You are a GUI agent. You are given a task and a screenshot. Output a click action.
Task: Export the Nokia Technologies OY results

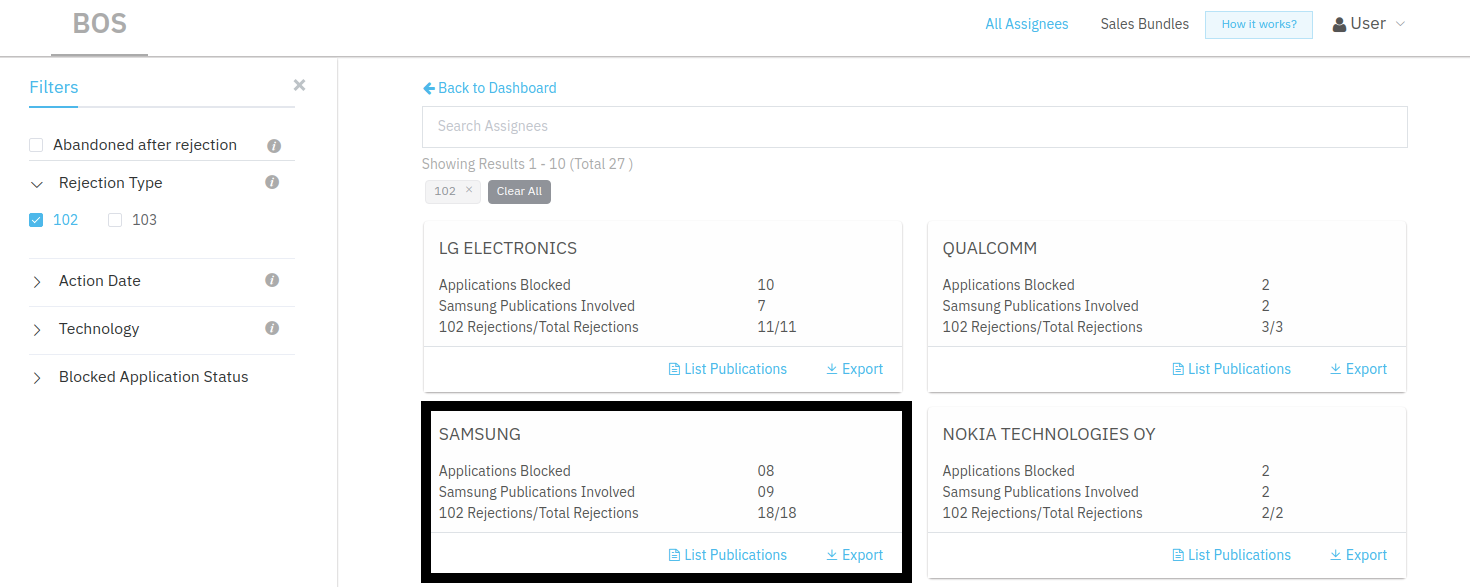(x=1357, y=555)
